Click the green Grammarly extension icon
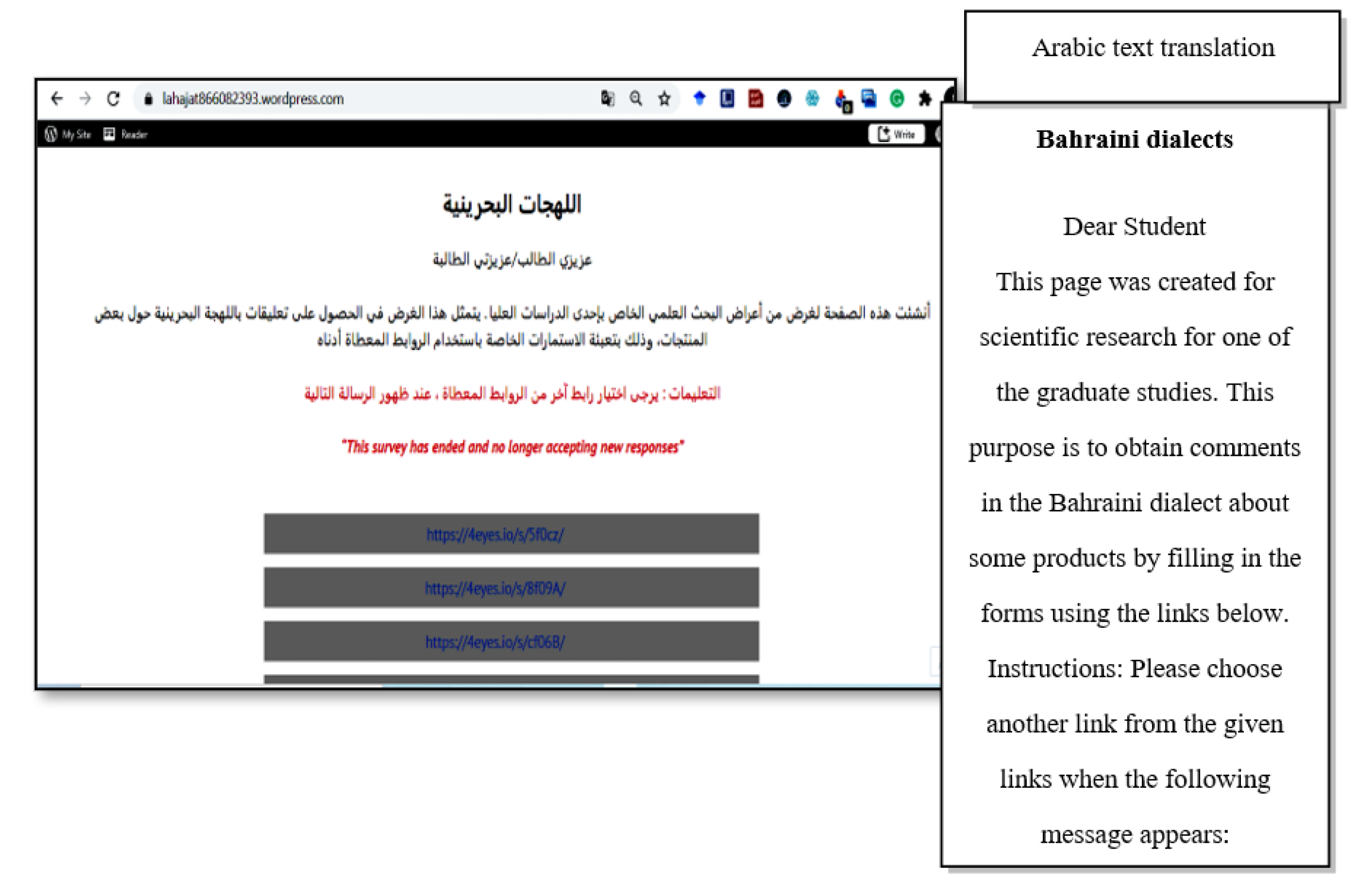The image size is (1362, 896). pyautogui.click(x=897, y=99)
